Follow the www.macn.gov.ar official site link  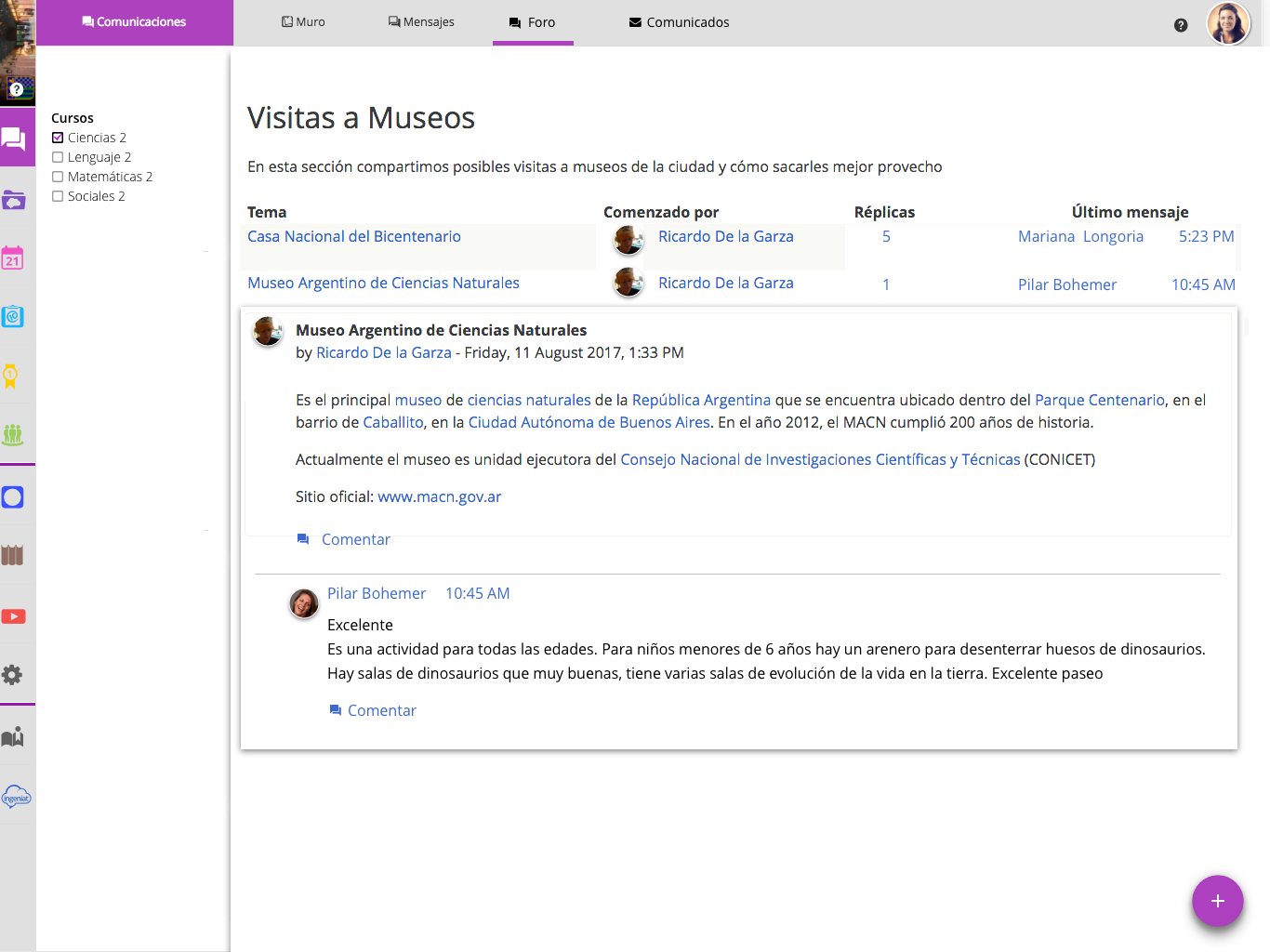pyautogui.click(x=439, y=496)
